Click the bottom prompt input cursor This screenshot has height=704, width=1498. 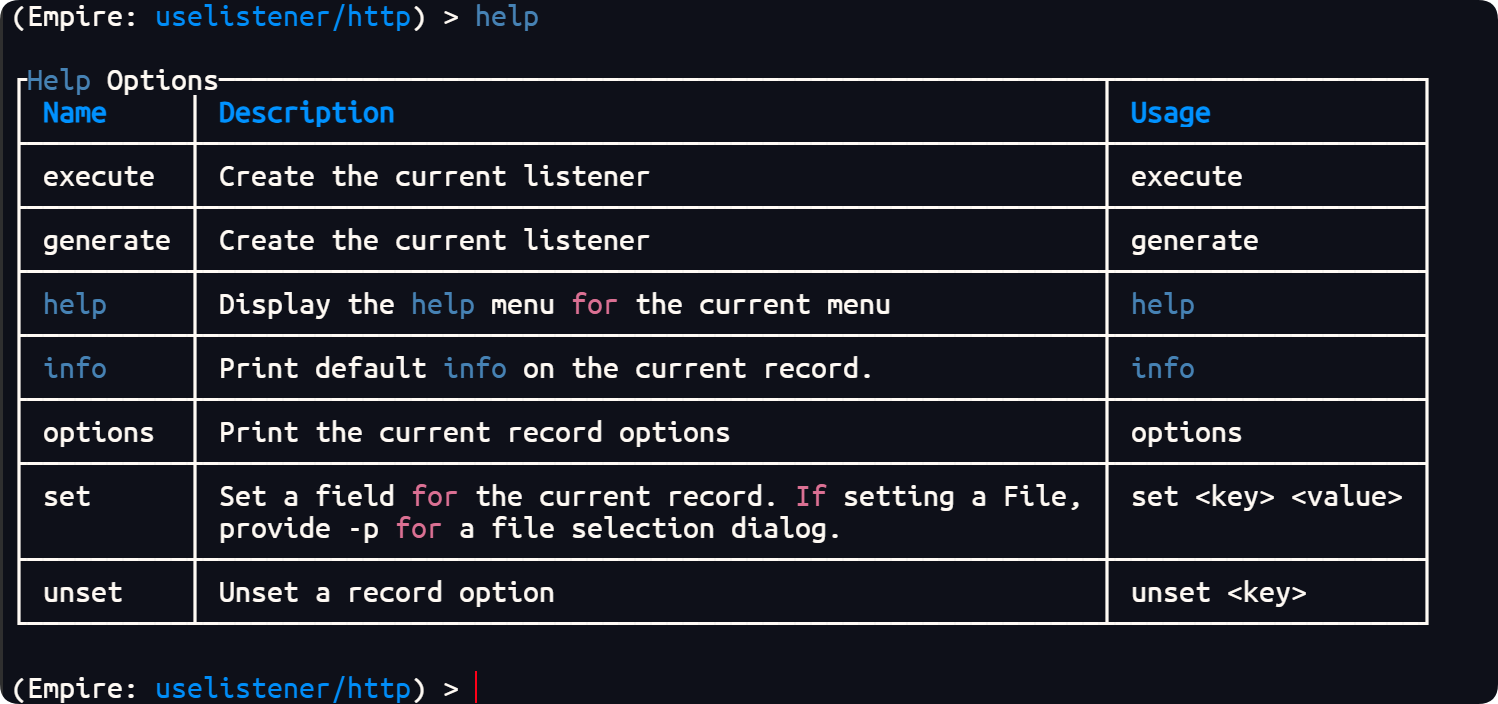click(x=477, y=689)
